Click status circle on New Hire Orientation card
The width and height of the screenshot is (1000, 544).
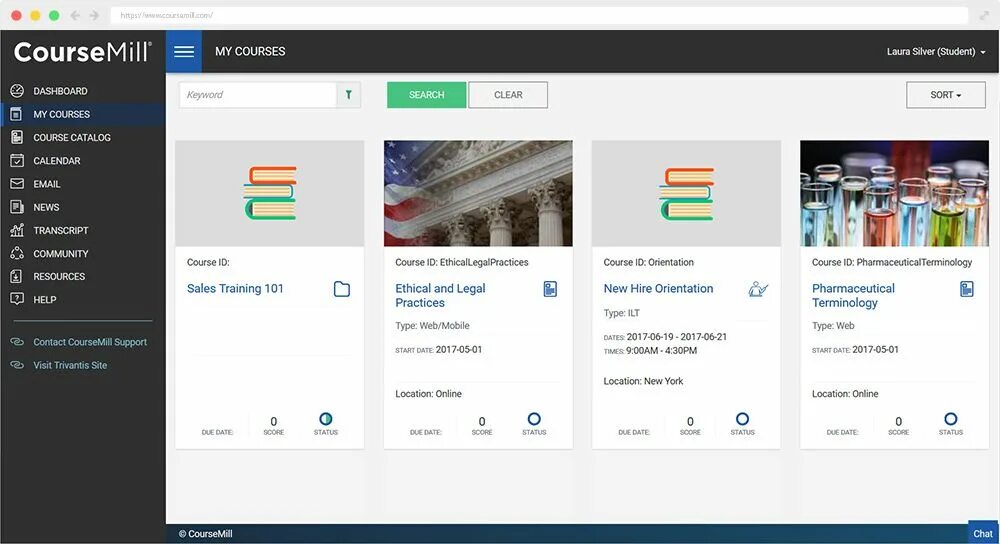[742, 419]
